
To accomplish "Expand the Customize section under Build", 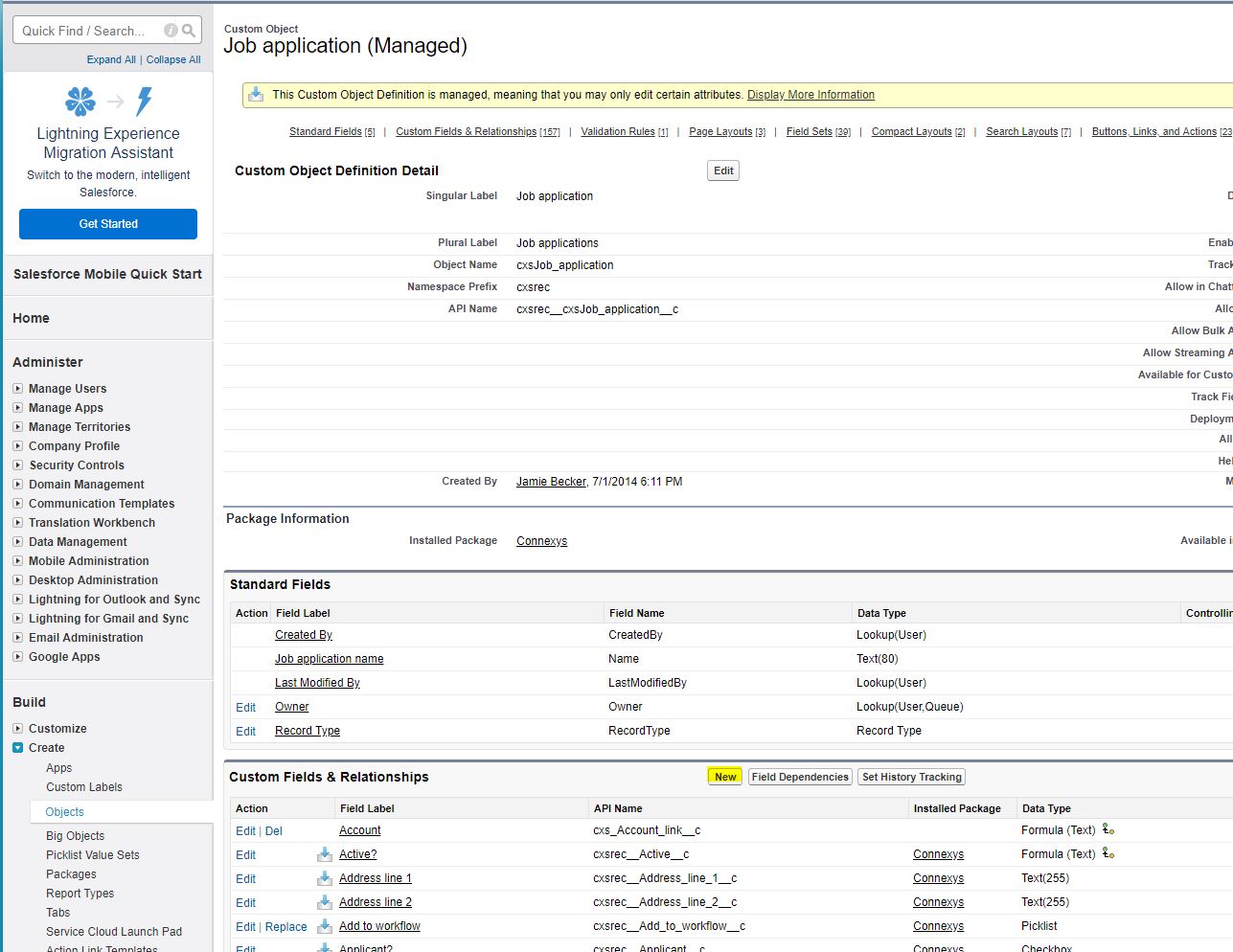I will tap(17, 729).
